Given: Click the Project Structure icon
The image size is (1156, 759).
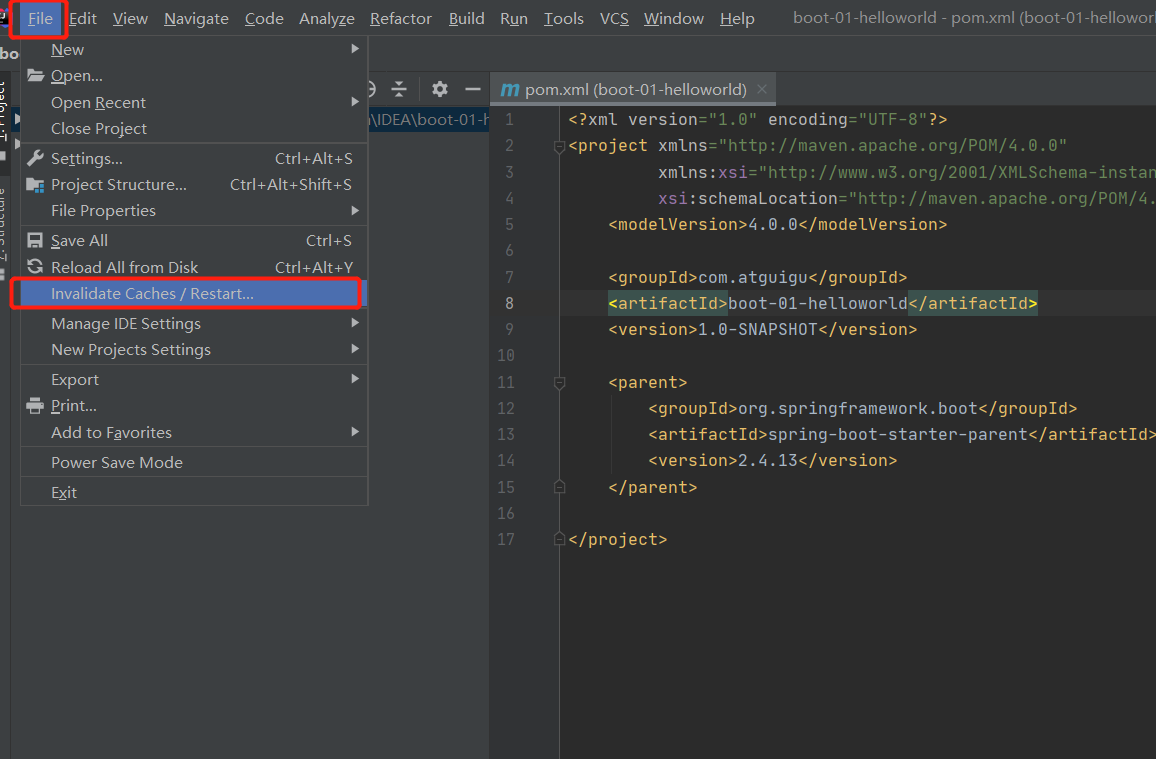Looking at the screenshot, I should (35, 184).
